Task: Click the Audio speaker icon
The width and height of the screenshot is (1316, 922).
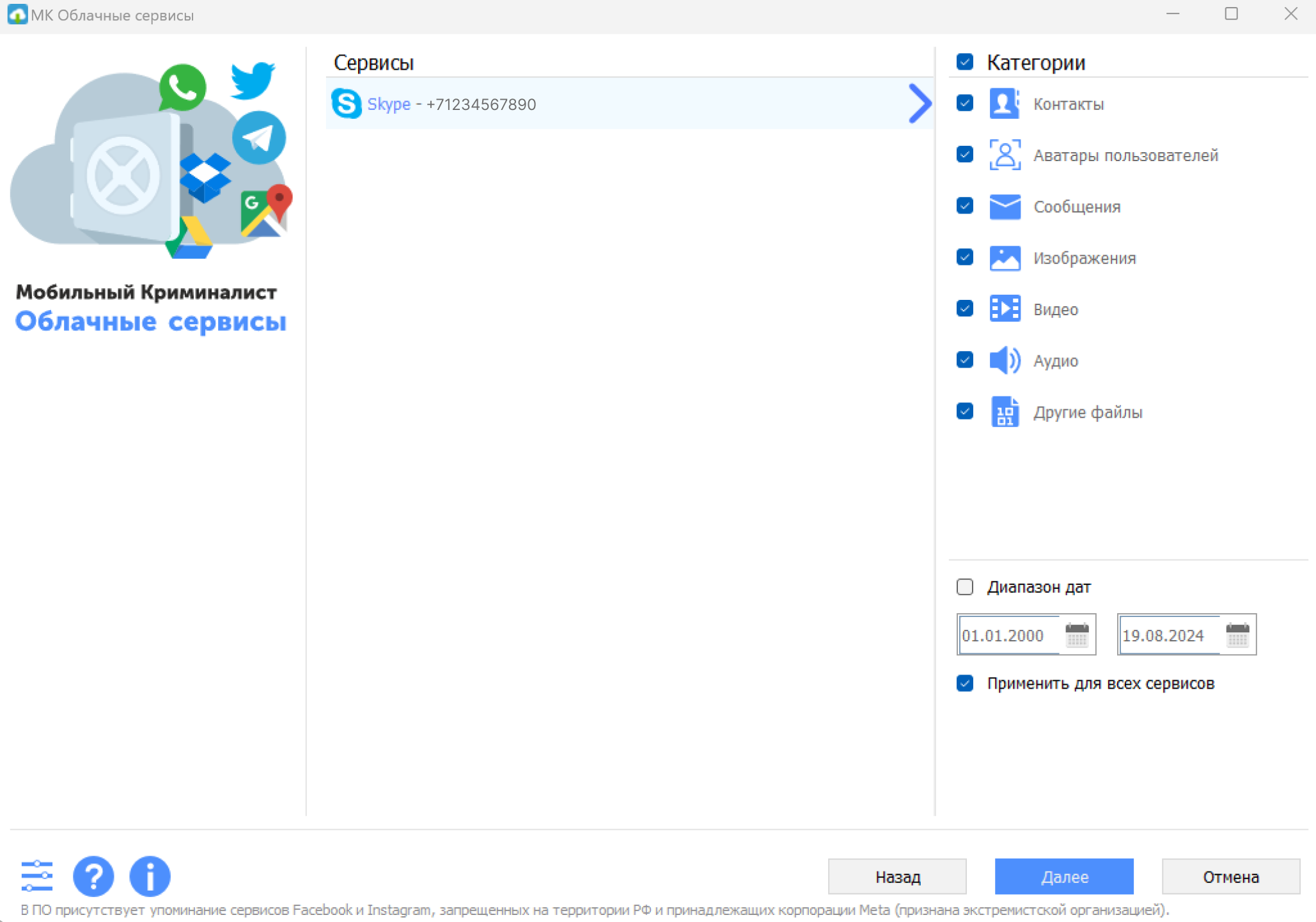Action: (x=1005, y=361)
